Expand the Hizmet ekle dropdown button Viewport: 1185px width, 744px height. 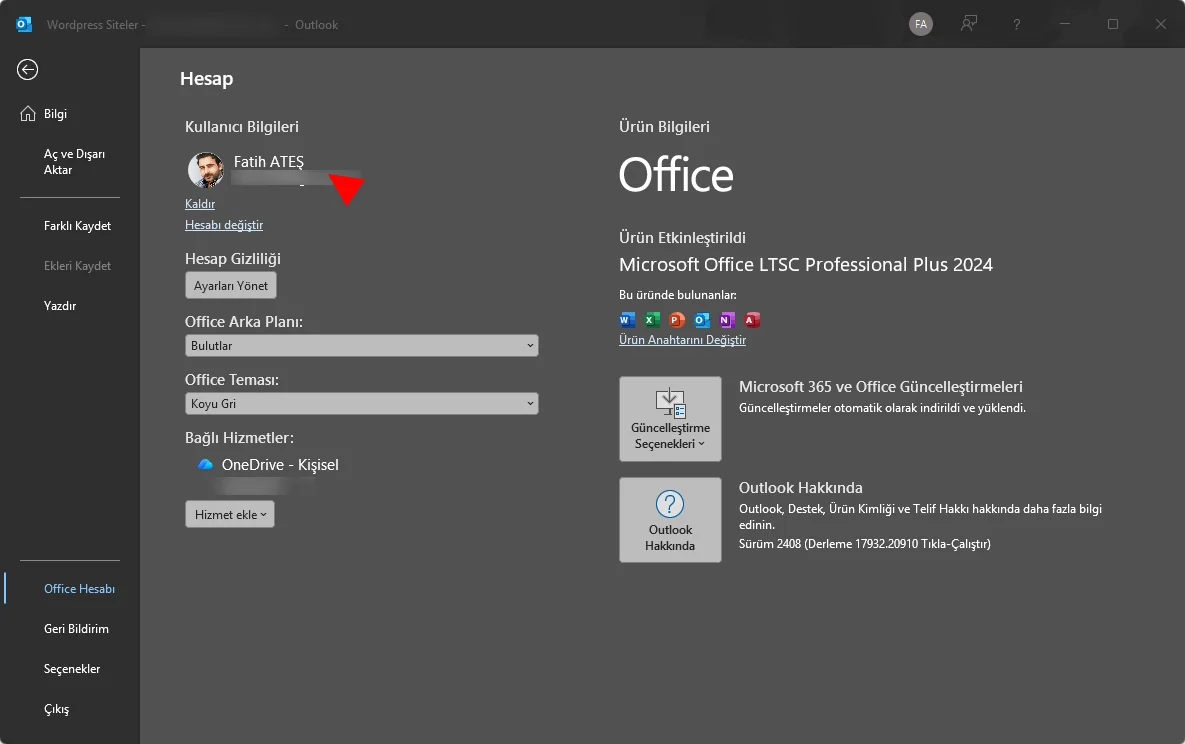pos(230,514)
